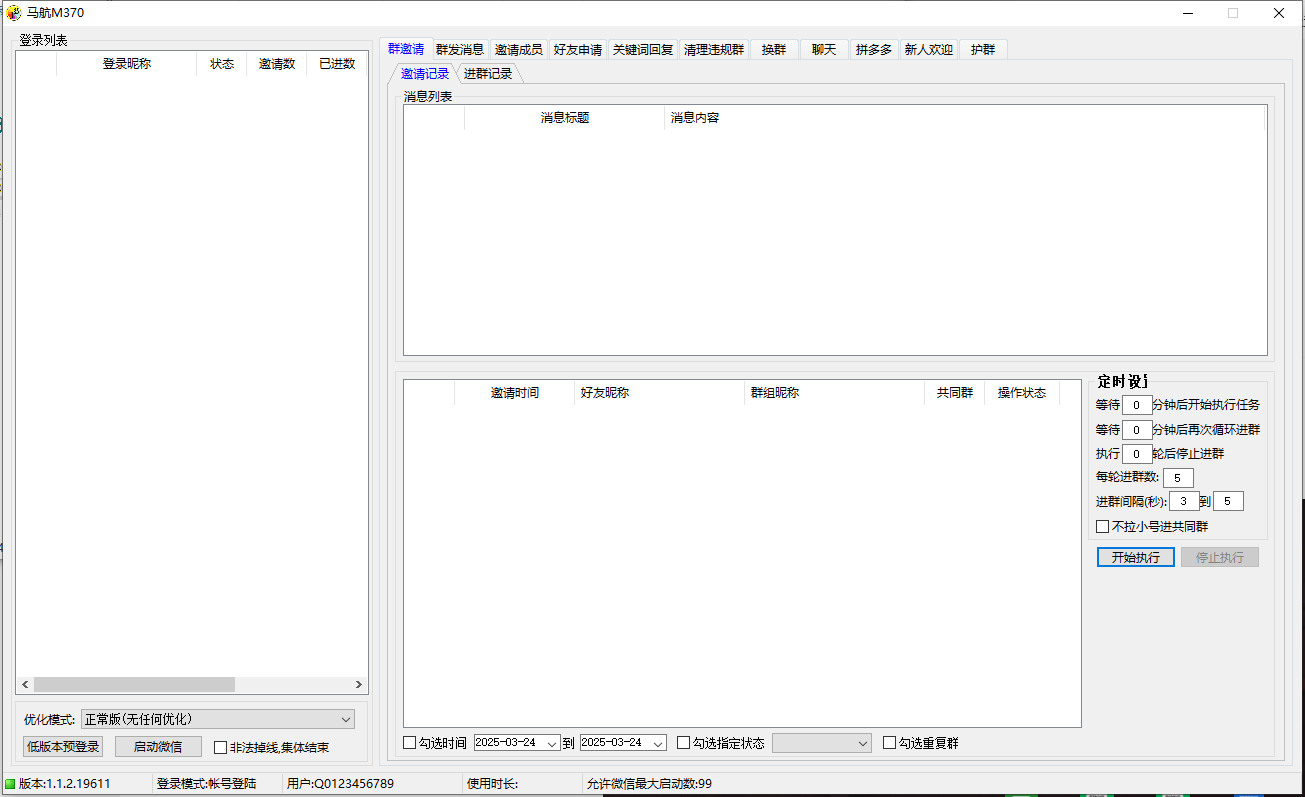
Task: Click the 启动微信 button
Action: pos(158,747)
